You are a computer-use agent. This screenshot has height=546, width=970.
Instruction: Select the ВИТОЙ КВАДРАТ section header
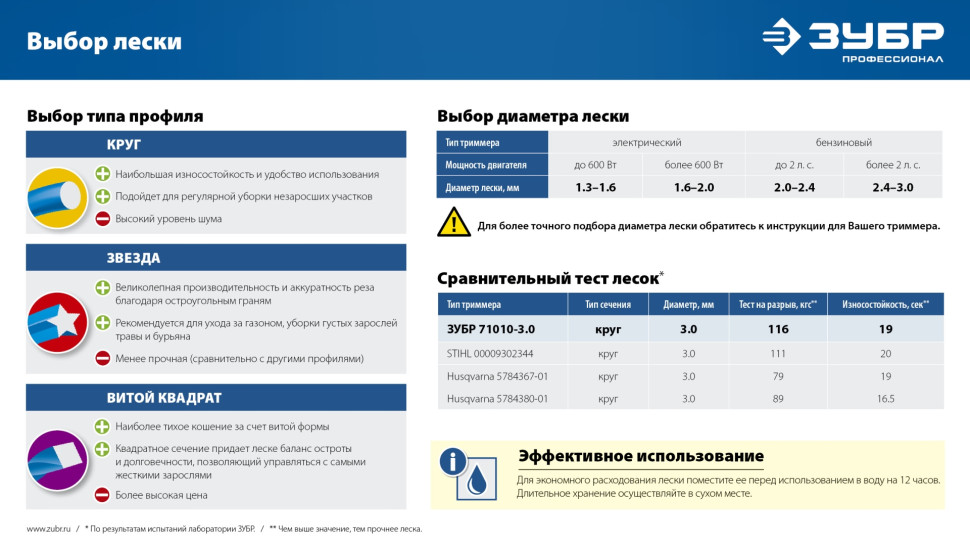click(216, 398)
